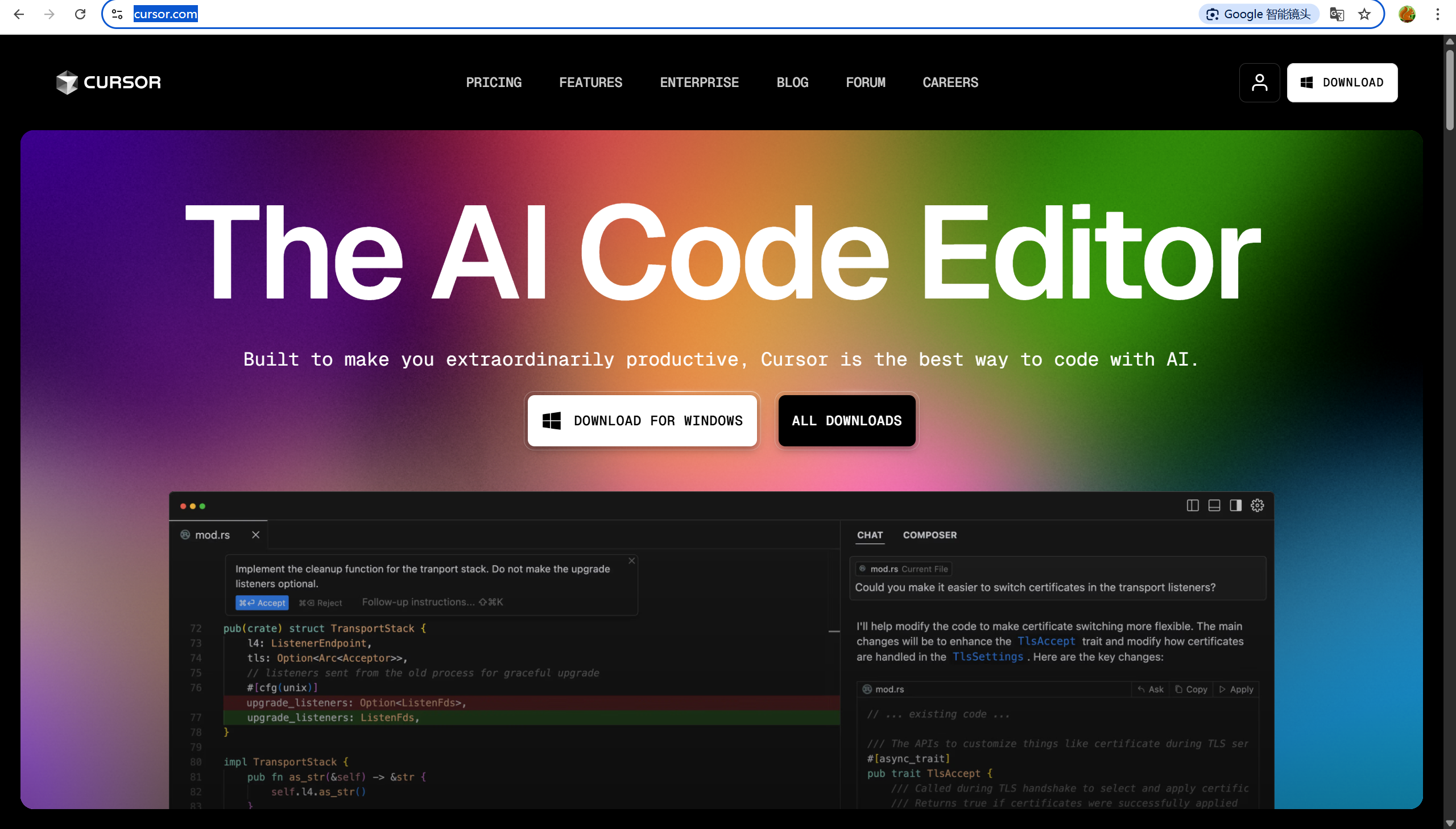Bookmark this page with star icon
This screenshot has width=1456, height=829.
(1364, 14)
